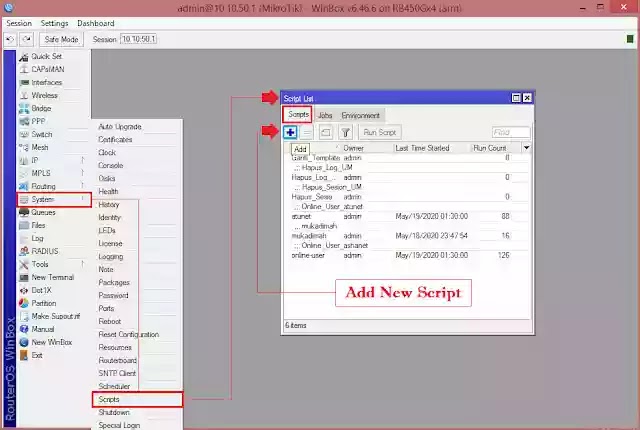
Task: Expand the IP submenu
Action: (53, 160)
